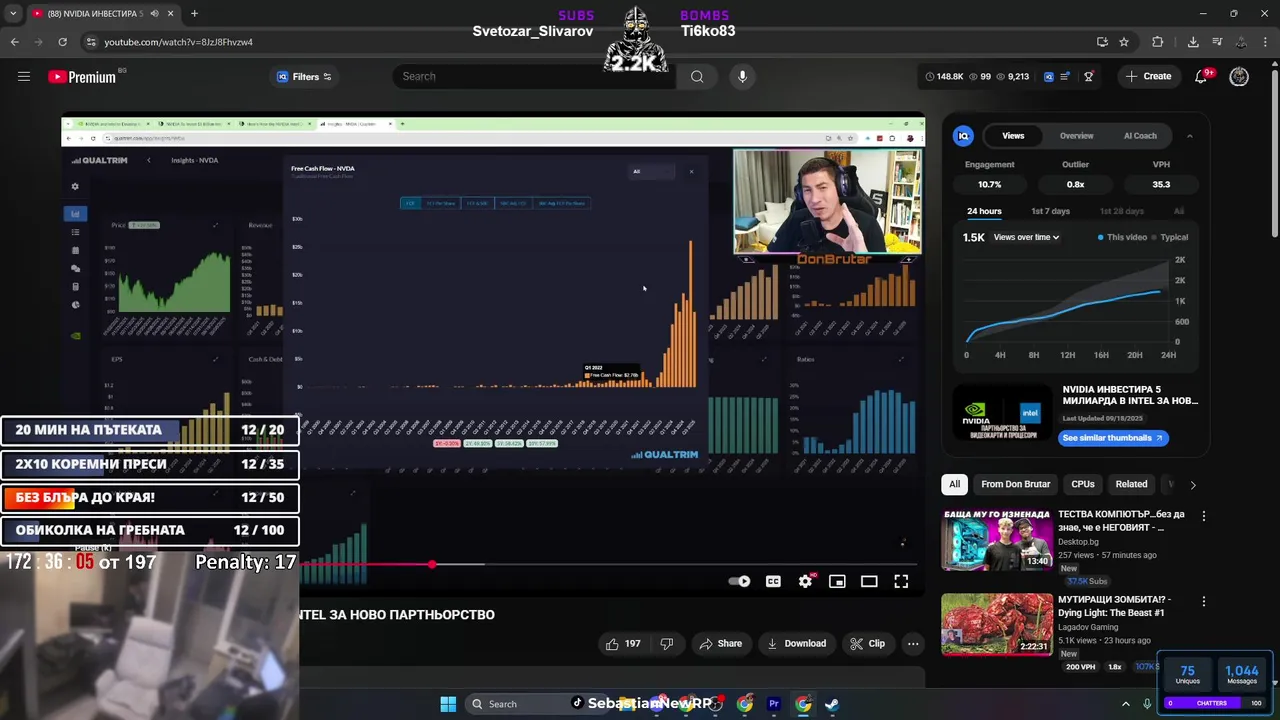Screen dimensions: 1280x720
Task: Dislike the video
Action: [x=667, y=644]
